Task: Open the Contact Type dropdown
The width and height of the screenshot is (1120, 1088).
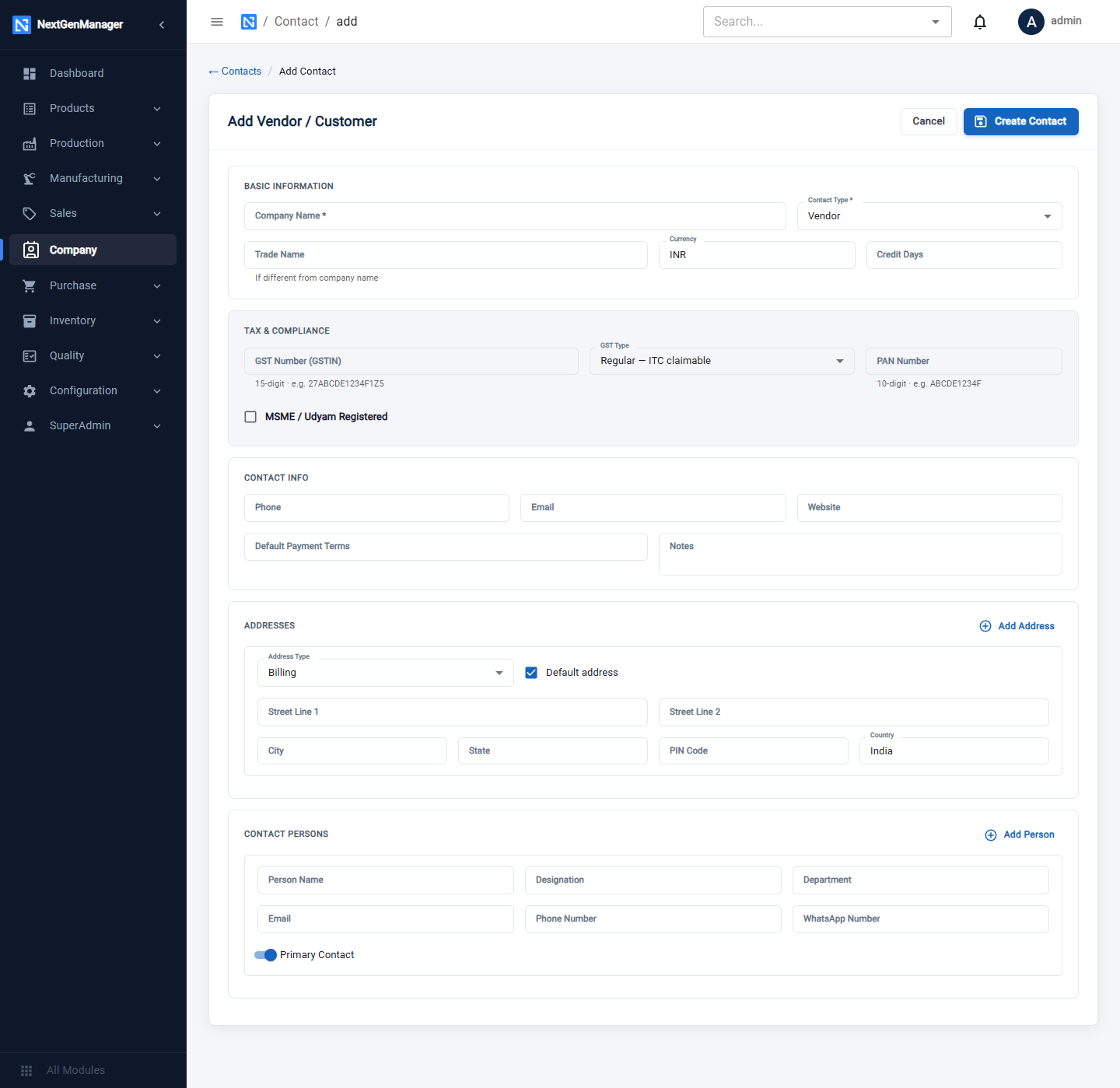Action: coord(929,216)
